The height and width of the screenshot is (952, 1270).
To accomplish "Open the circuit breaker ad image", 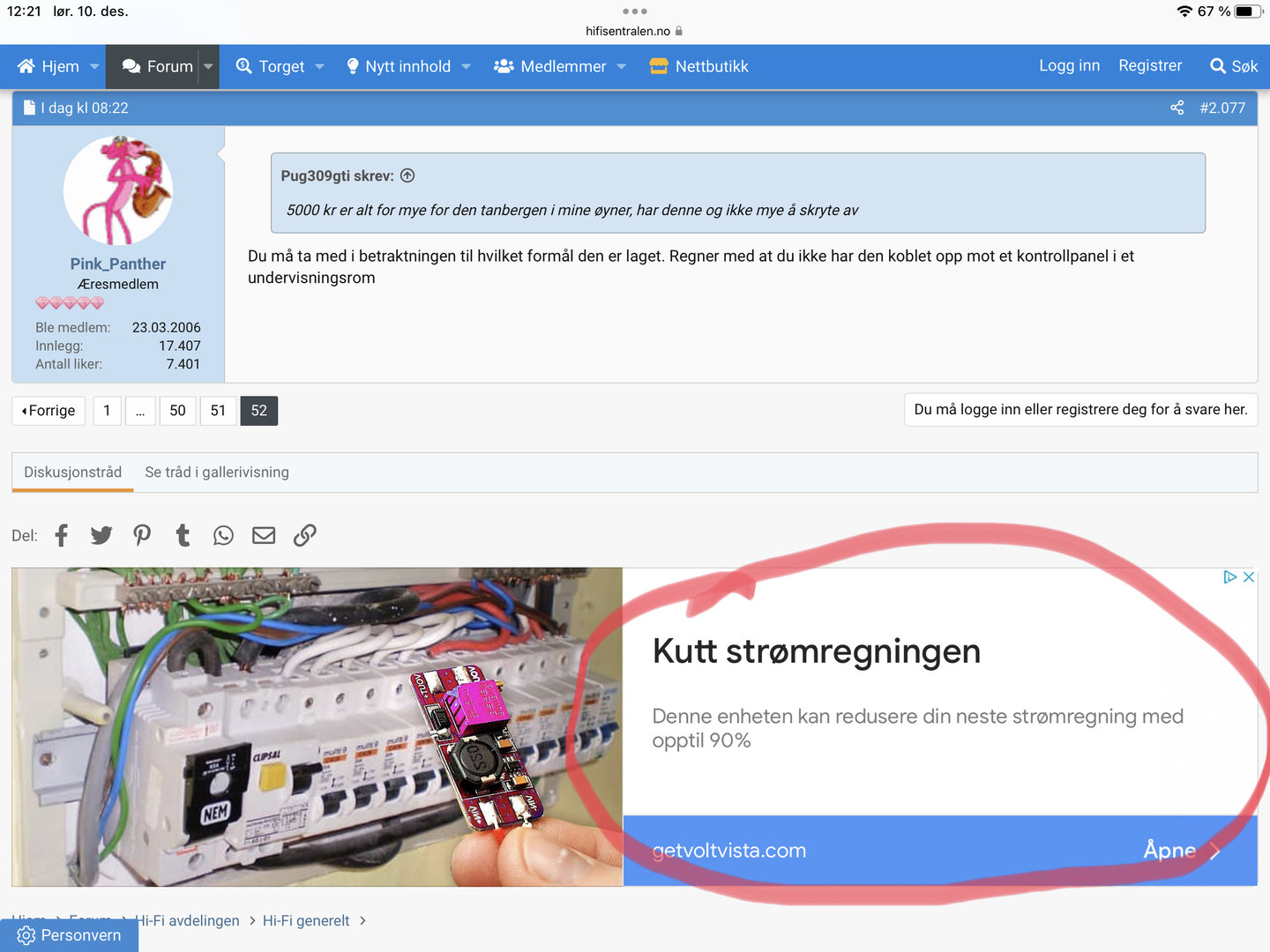I will point(317,726).
